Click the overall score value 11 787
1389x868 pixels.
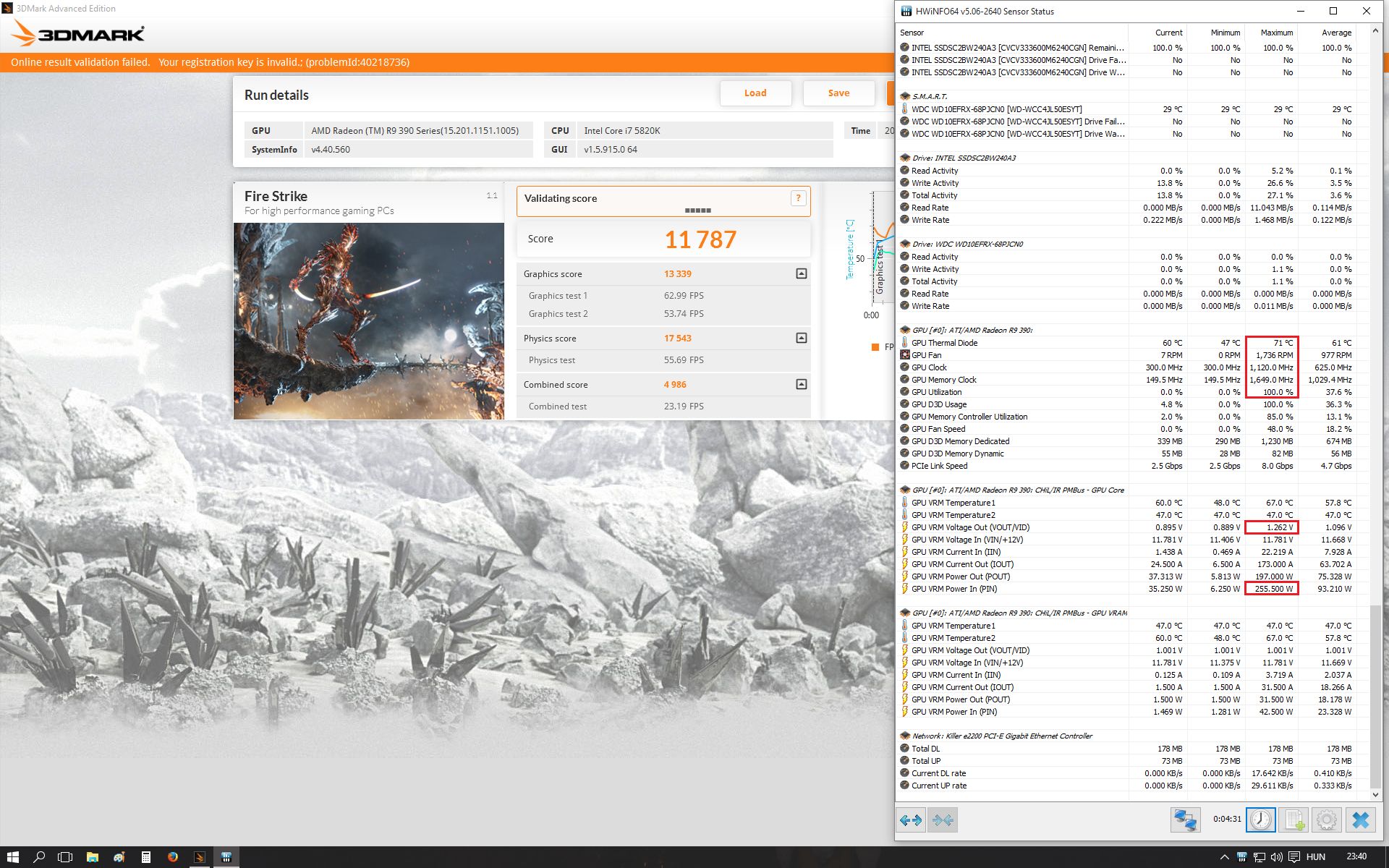pyautogui.click(x=700, y=239)
